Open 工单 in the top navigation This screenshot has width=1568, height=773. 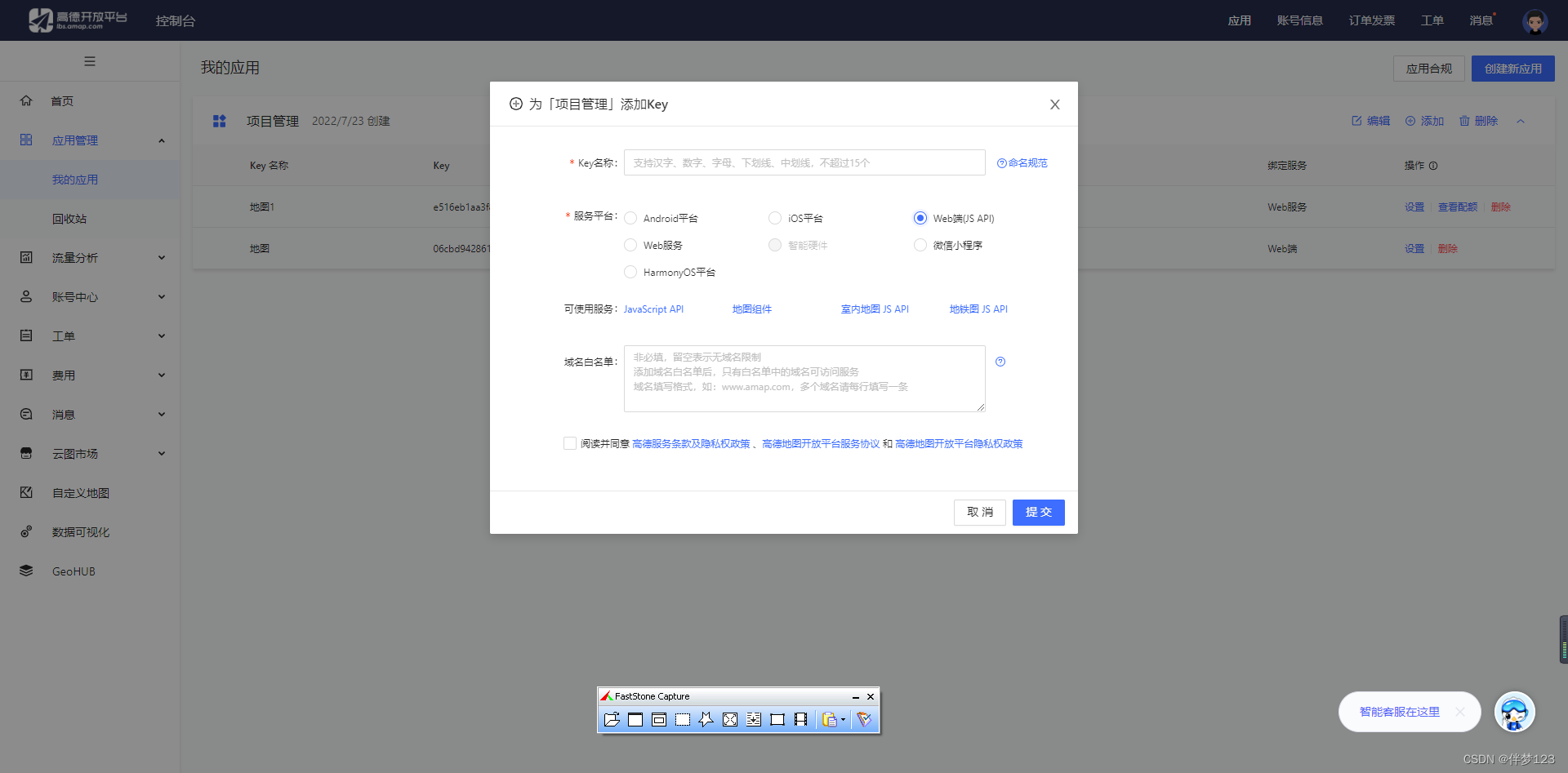(1432, 20)
